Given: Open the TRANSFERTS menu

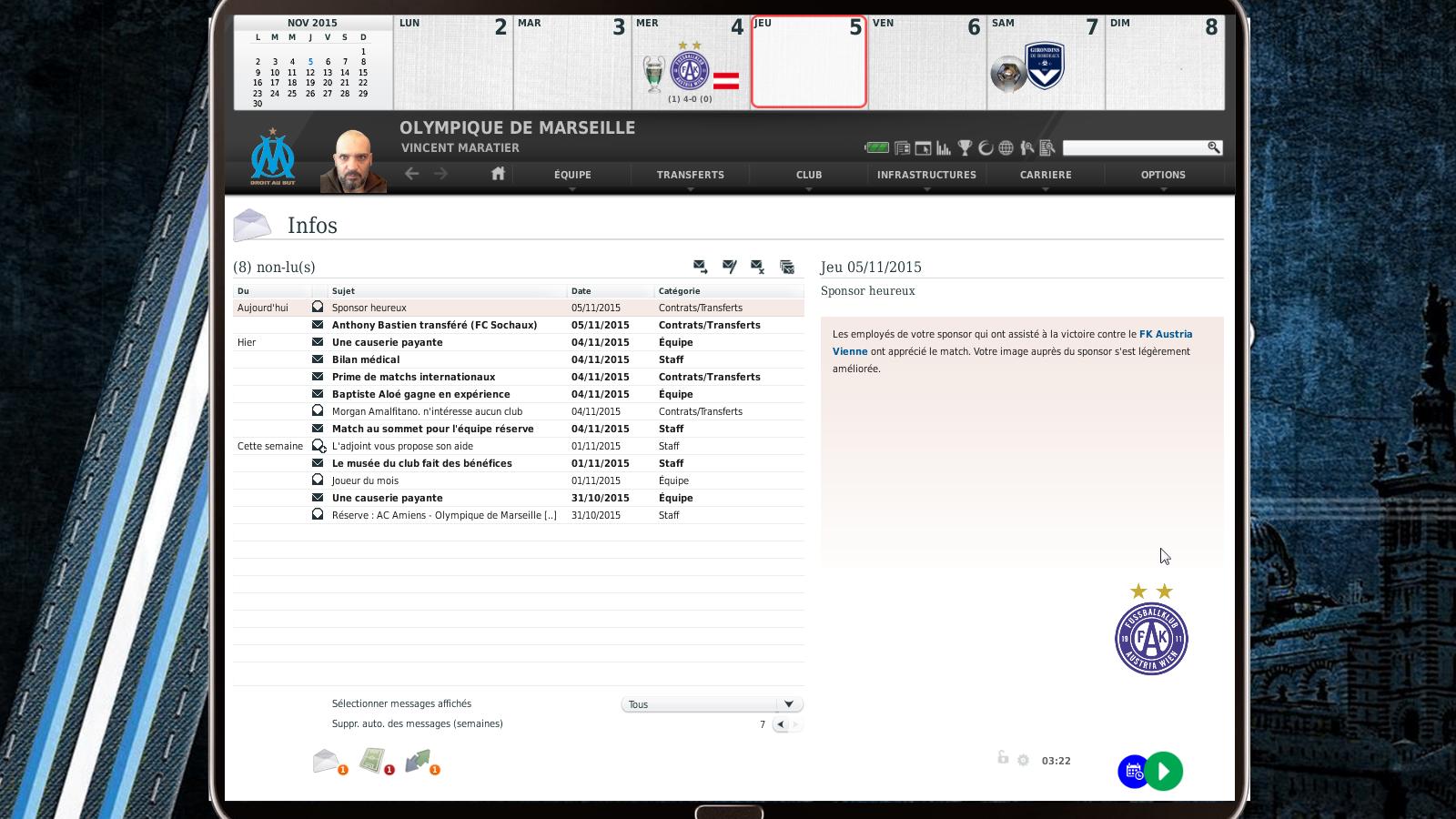Looking at the screenshot, I should [x=691, y=175].
